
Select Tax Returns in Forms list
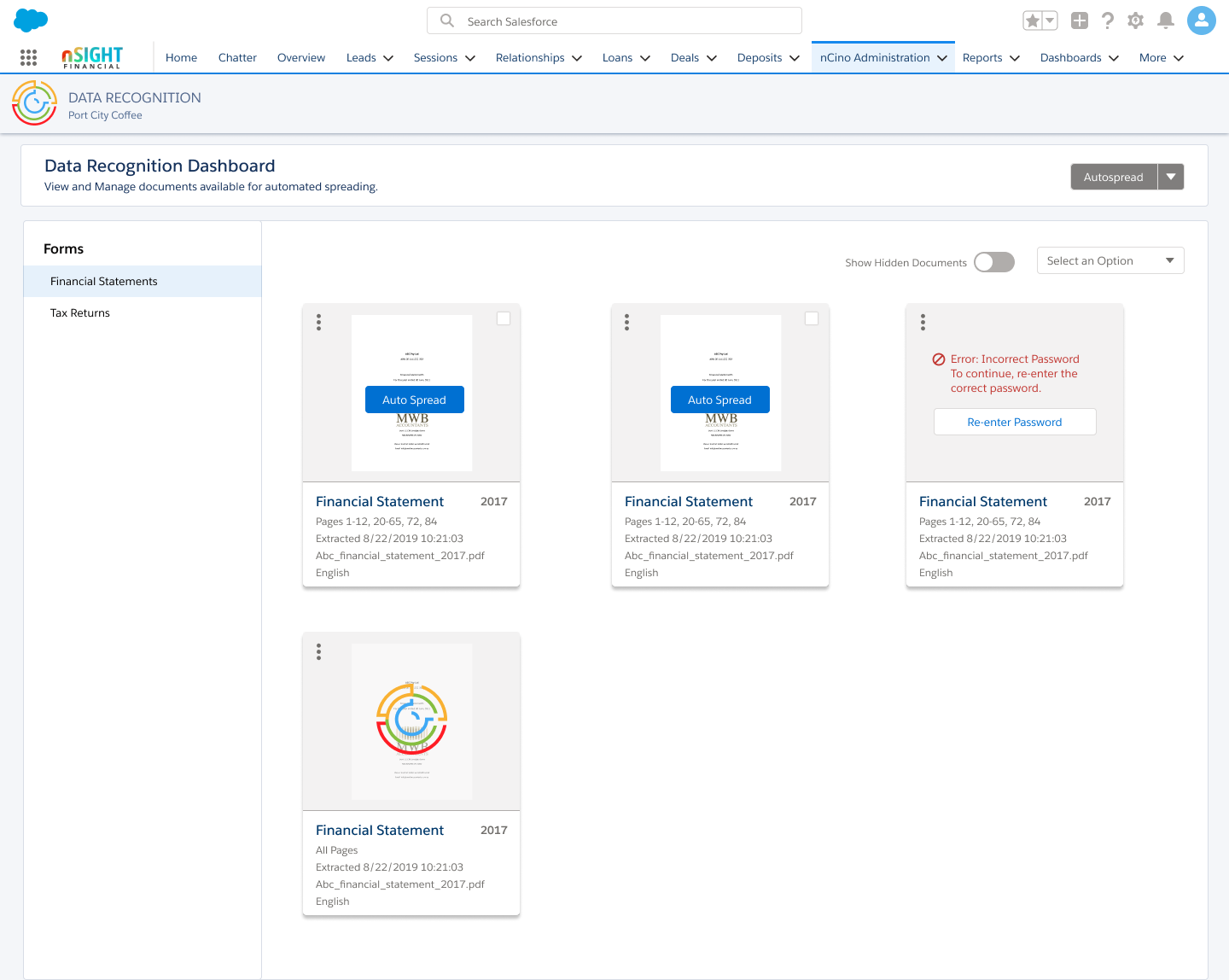pyautogui.click(x=143, y=312)
